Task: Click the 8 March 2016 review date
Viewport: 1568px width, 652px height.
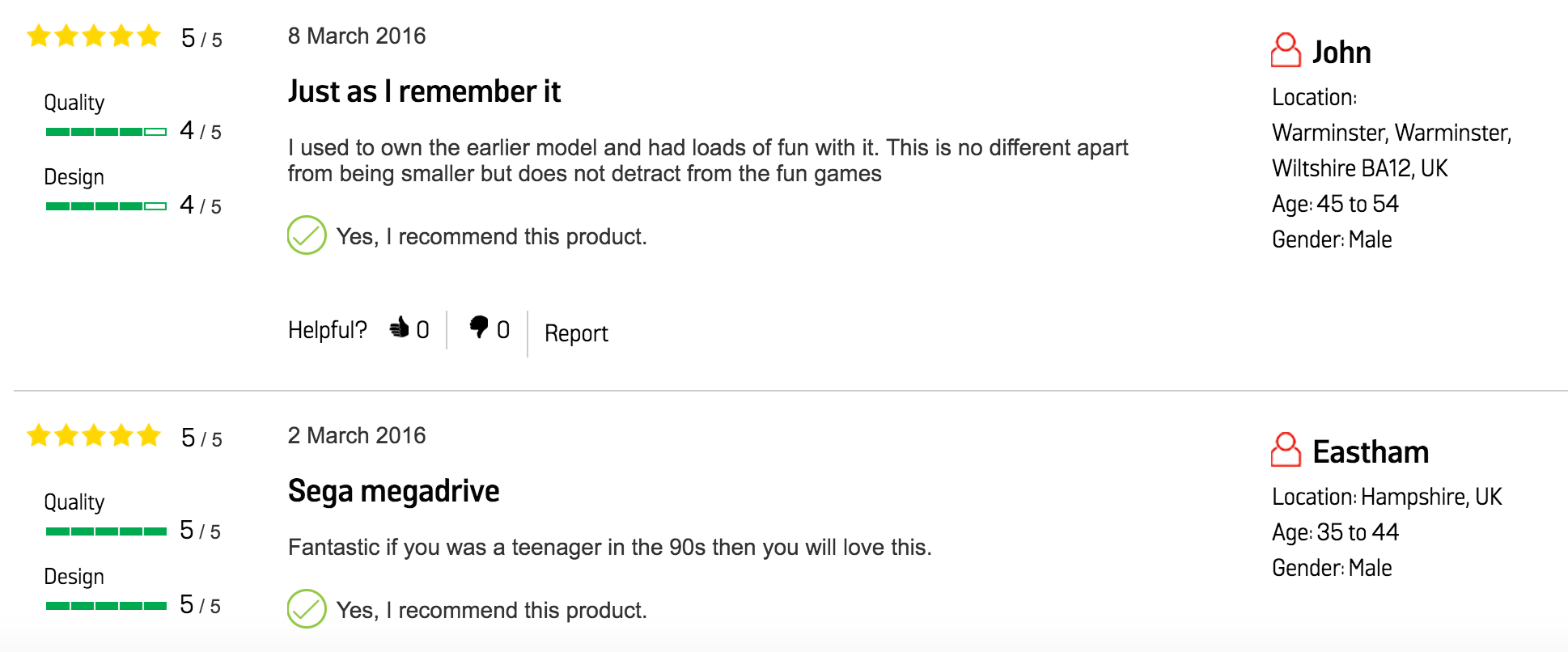Action: [357, 36]
